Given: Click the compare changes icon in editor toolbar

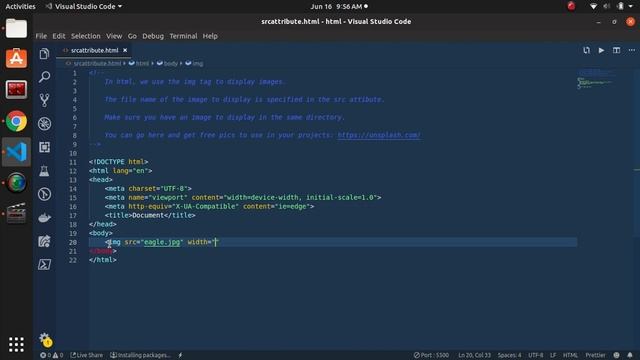Looking at the screenshot, I should click(587, 50).
